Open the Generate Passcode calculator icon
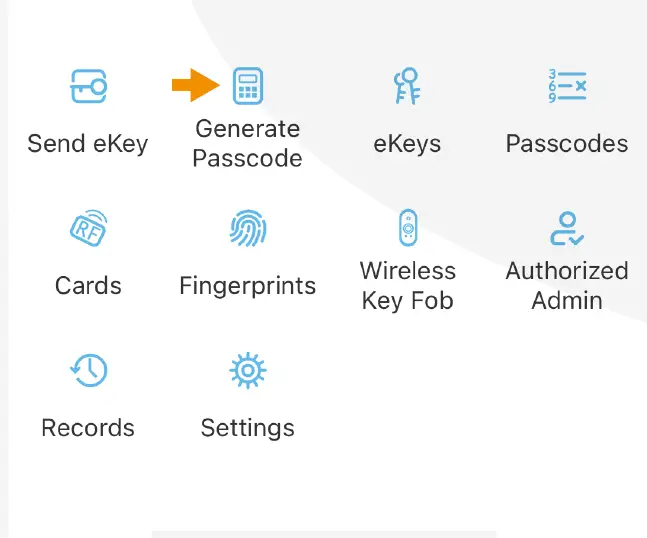Viewport: 647px width, 538px height. click(247, 87)
